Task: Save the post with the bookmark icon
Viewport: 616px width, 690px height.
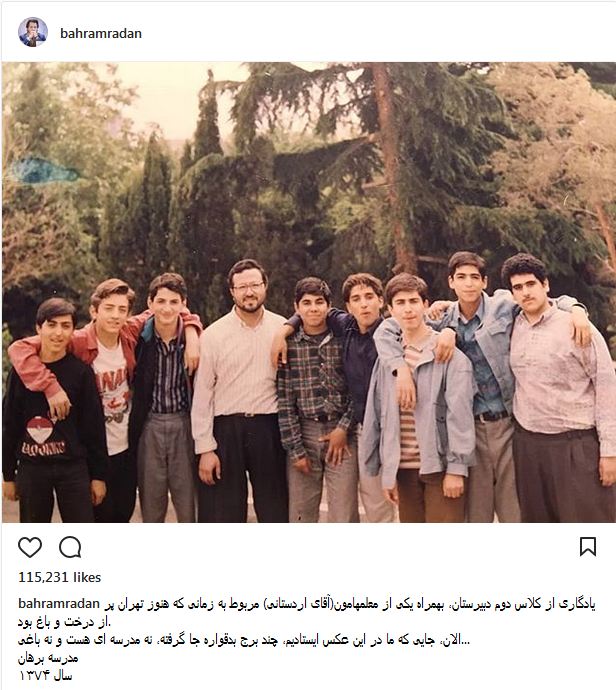Action: [588, 547]
